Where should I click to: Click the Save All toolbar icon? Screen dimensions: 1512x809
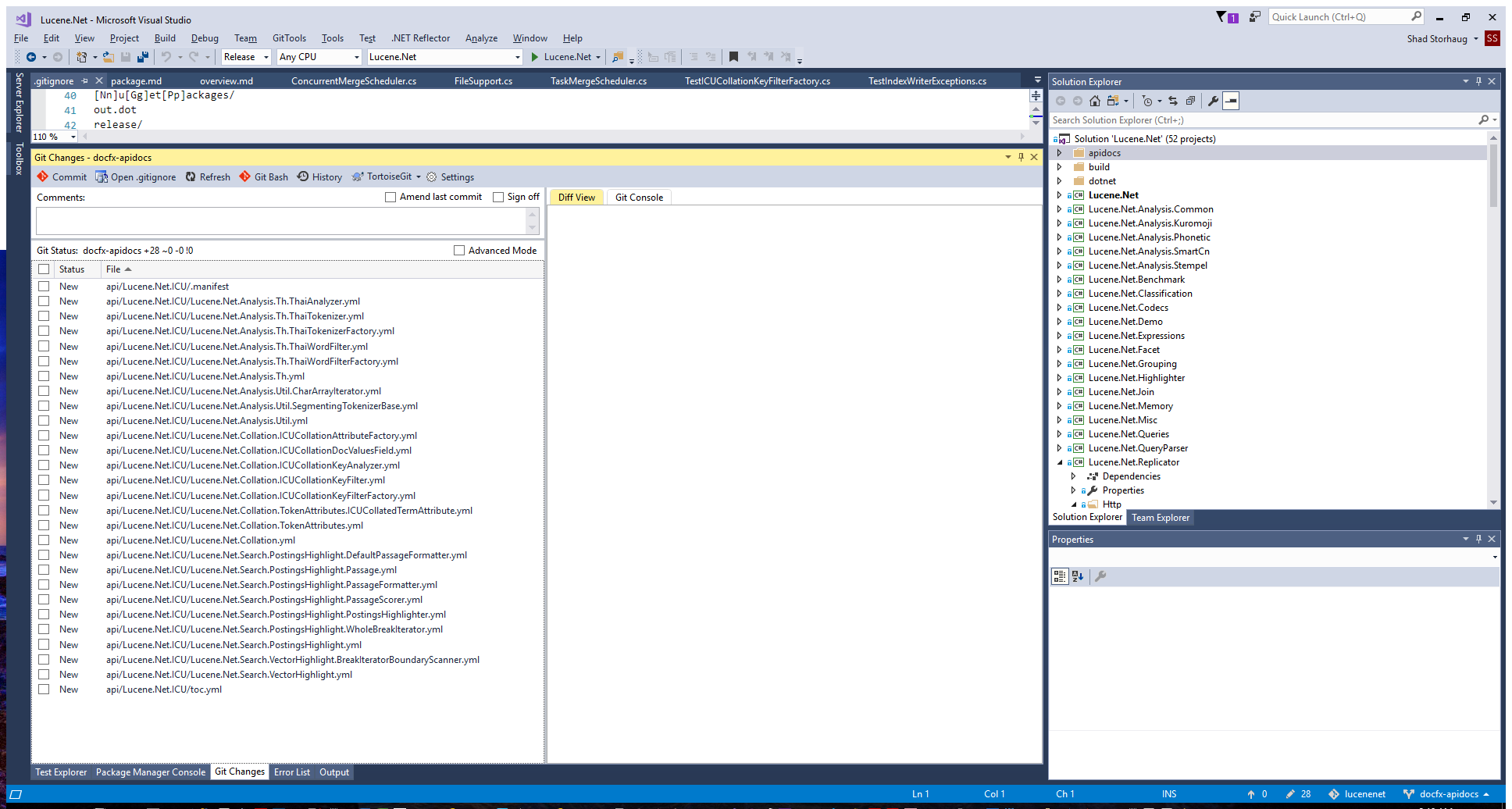[x=142, y=57]
